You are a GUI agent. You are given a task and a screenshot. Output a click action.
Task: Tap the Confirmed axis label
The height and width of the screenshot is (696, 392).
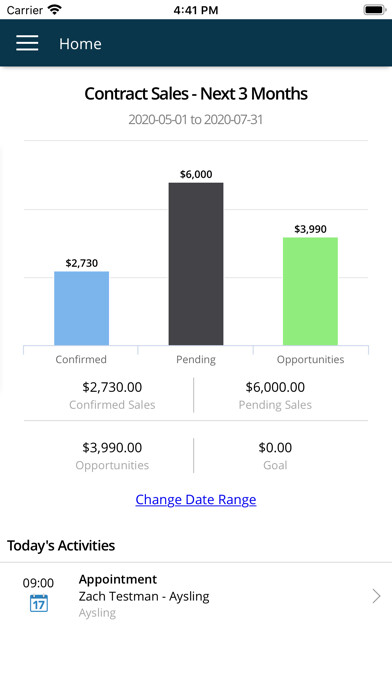[81, 359]
